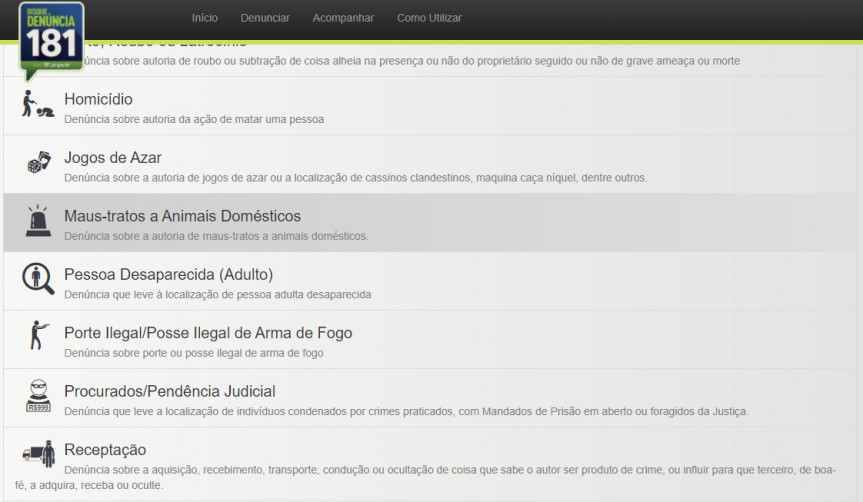Image resolution: width=863 pixels, height=502 pixels.
Task: Click the Disque Denúncia 181 logo
Action: pos(50,40)
